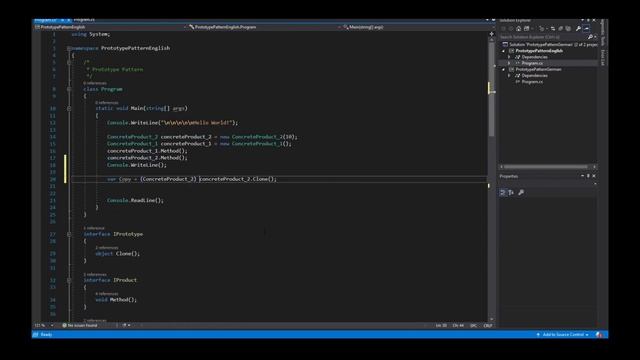Expand the highlighted Program.cs file node
The image size is (640, 360).
point(509,63)
